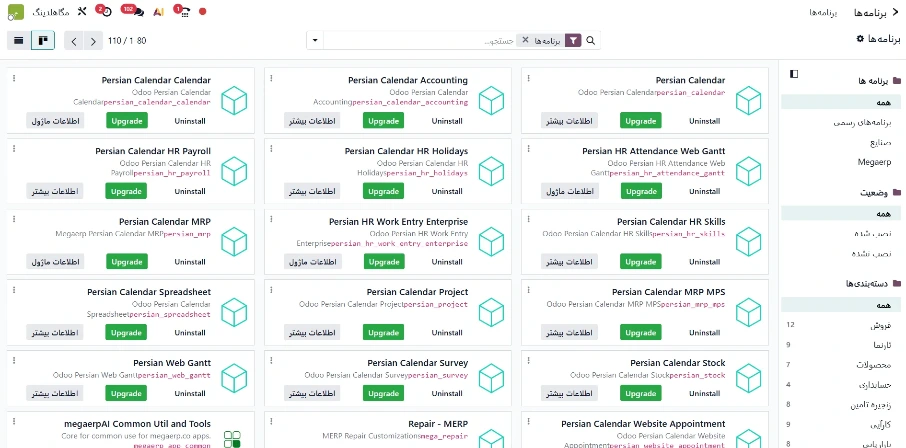Click the megaerpAI Common Util green icon
Screen dimensions: 906x448
click(x=232, y=439)
